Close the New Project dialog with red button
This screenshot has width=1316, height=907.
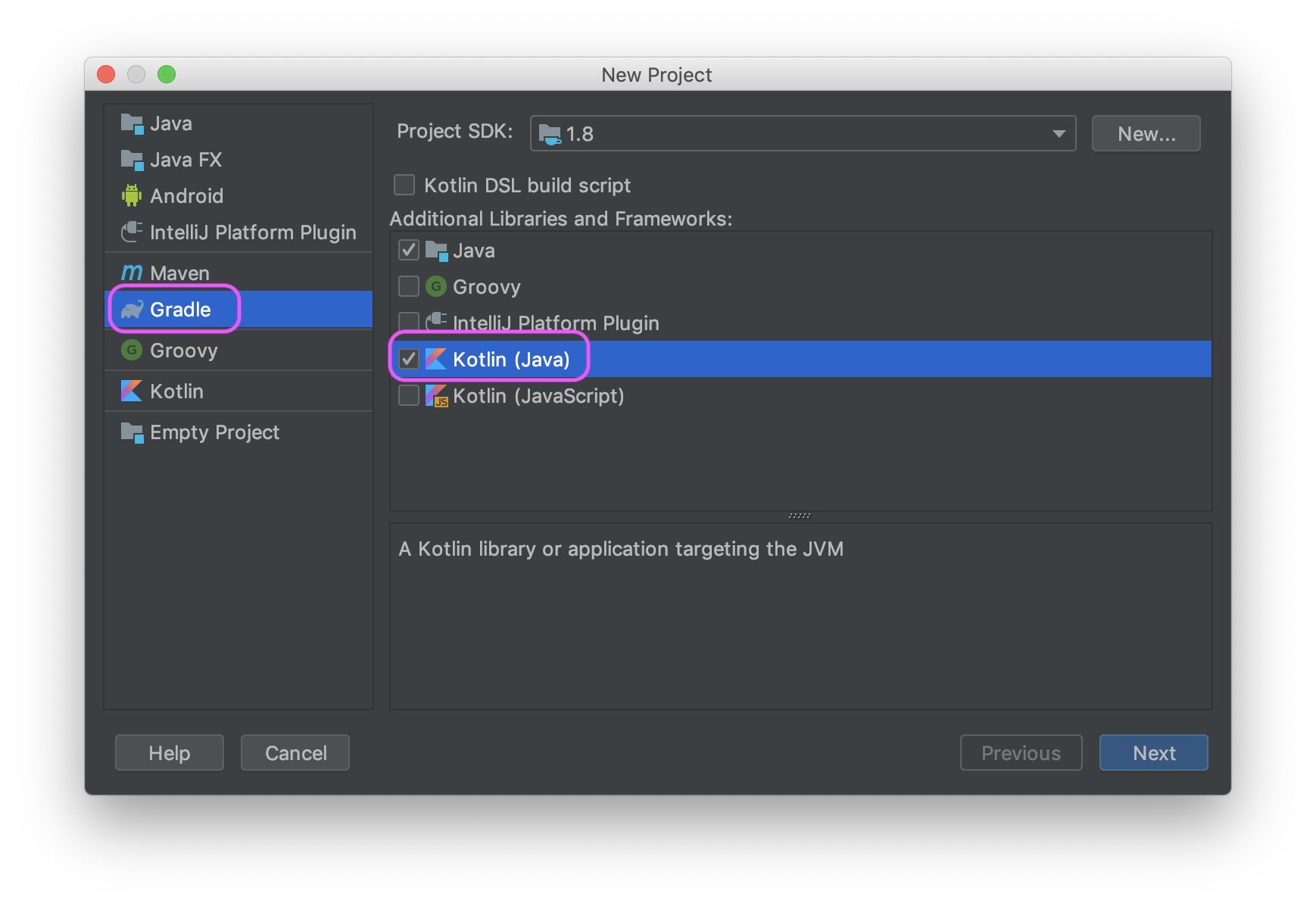click(x=106, y=74)
